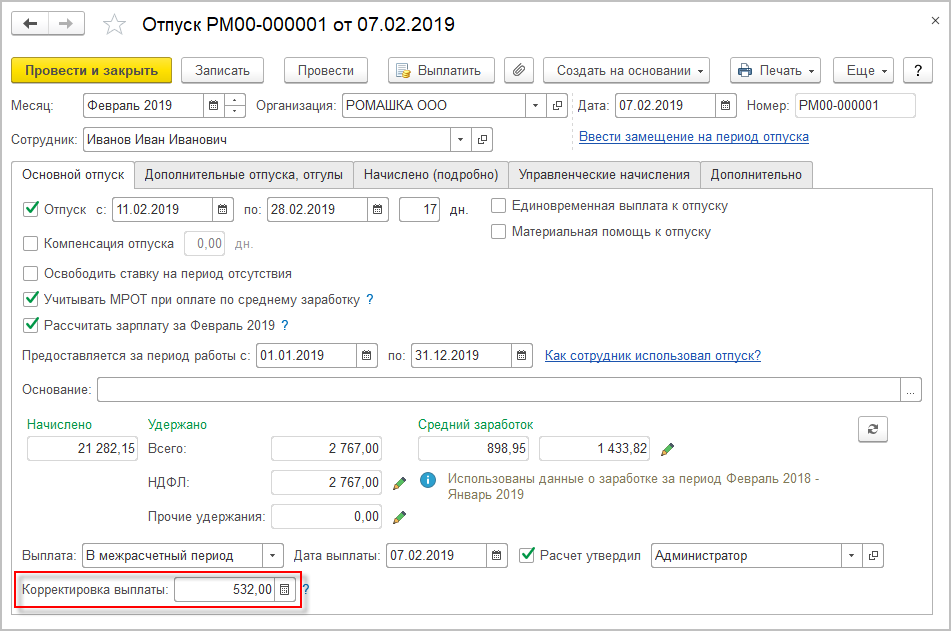
Task: Open calculator in Корректировка выплаты field
Action: pyautogui.click(x=285, y=590)
